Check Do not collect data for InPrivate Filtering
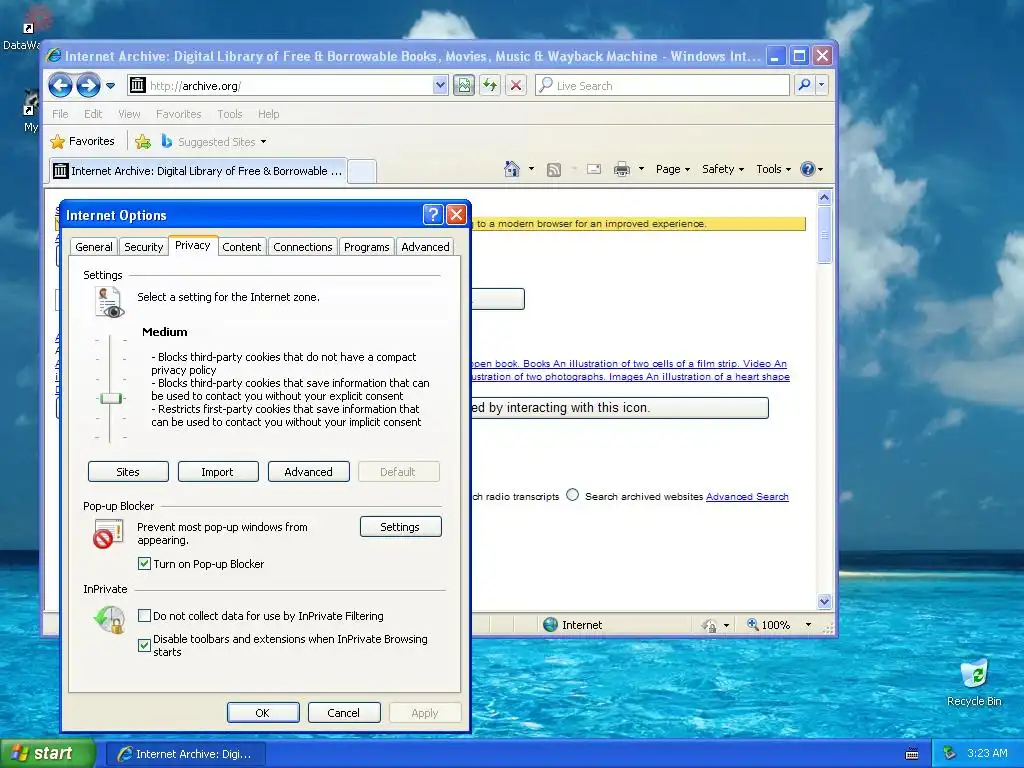The width and height of the screenshot is (1024, 768). (x=144, y=615)
